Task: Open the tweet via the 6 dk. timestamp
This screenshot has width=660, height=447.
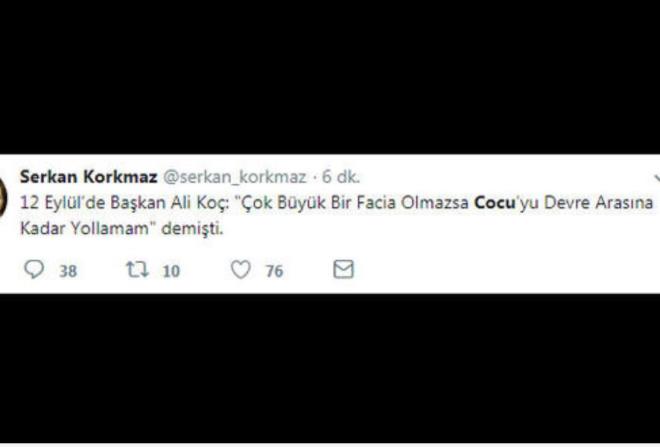Action: point(341,177)
